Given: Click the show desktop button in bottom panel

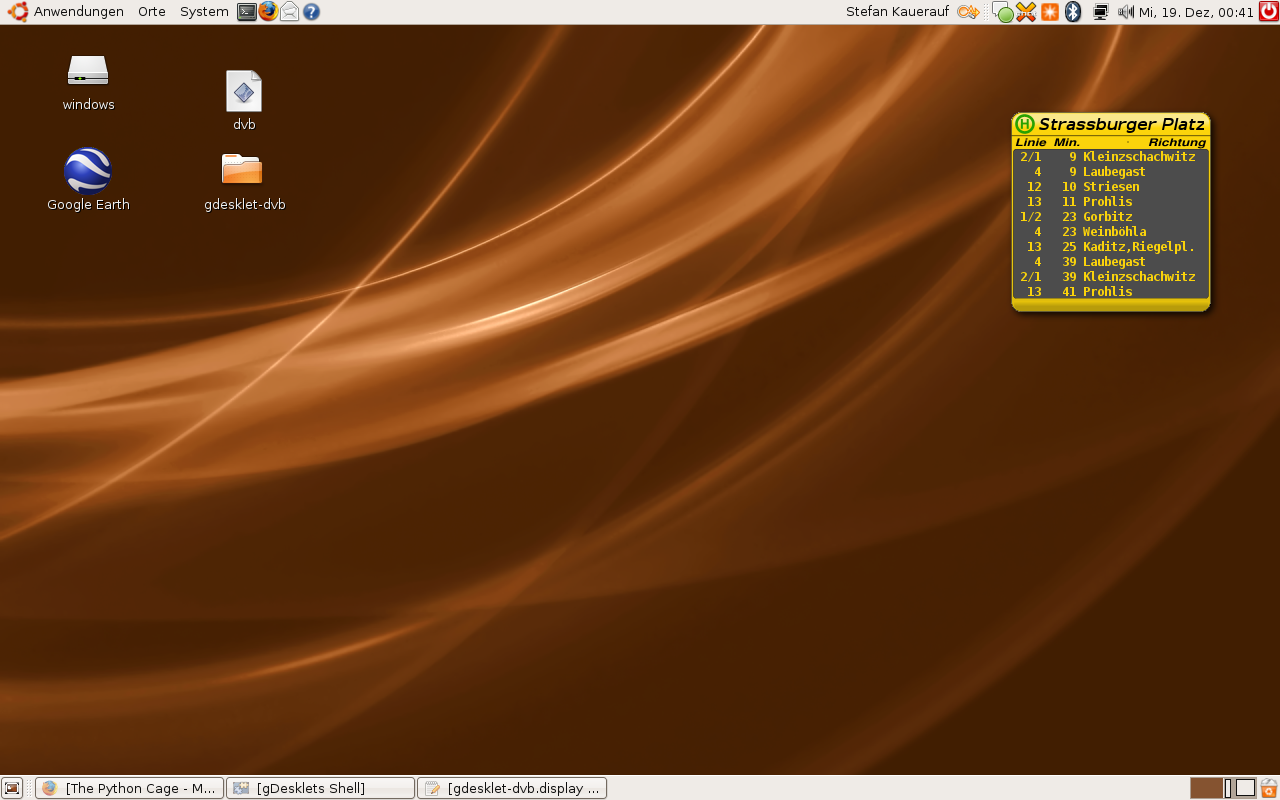Looking at the screenshot, I should point(12,788).
